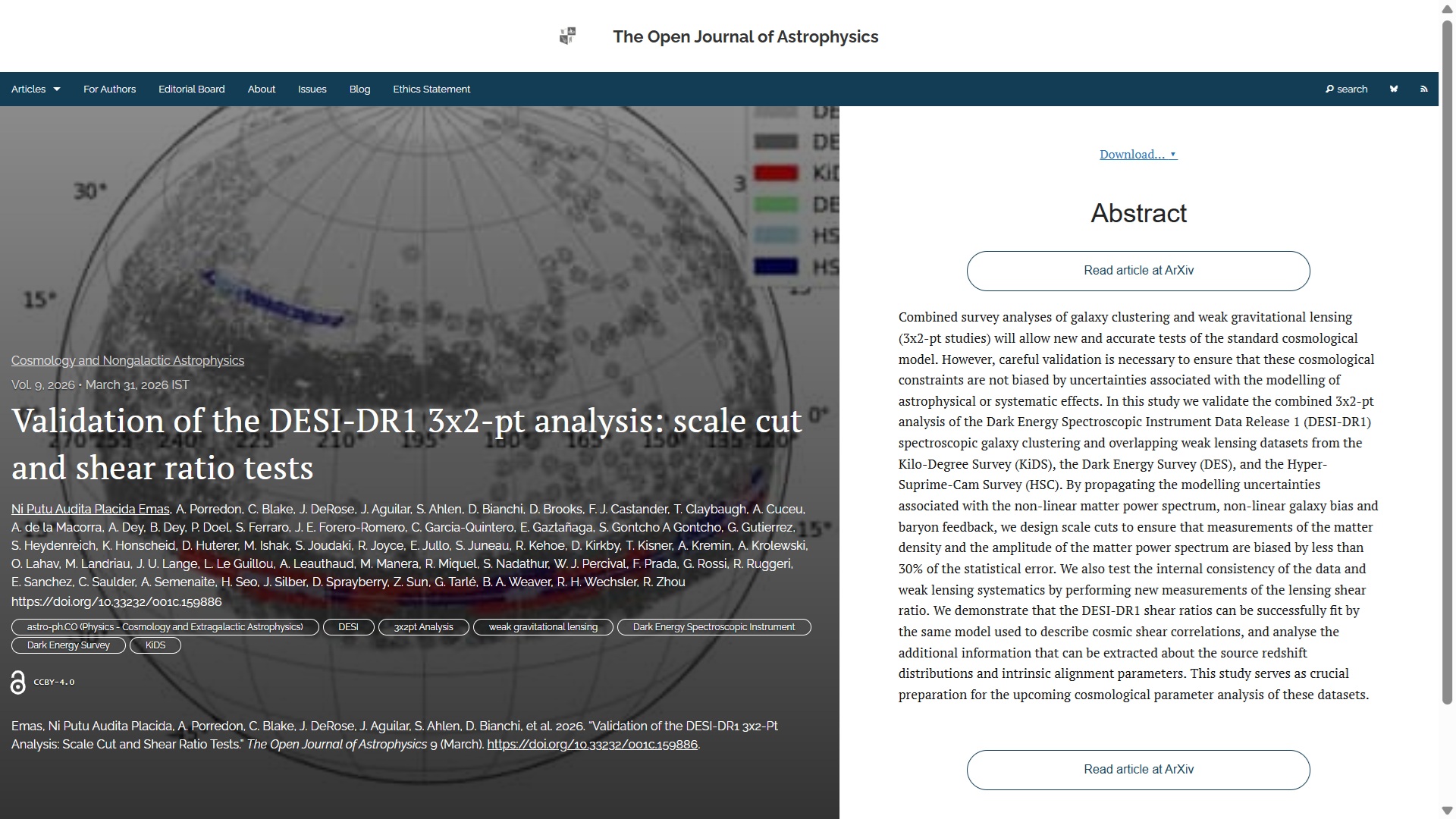Go to the Editorial Board page
Image resolution: width=1456 pixels, height=819 pixels.
pyautogui.click(x=191, y=89)
